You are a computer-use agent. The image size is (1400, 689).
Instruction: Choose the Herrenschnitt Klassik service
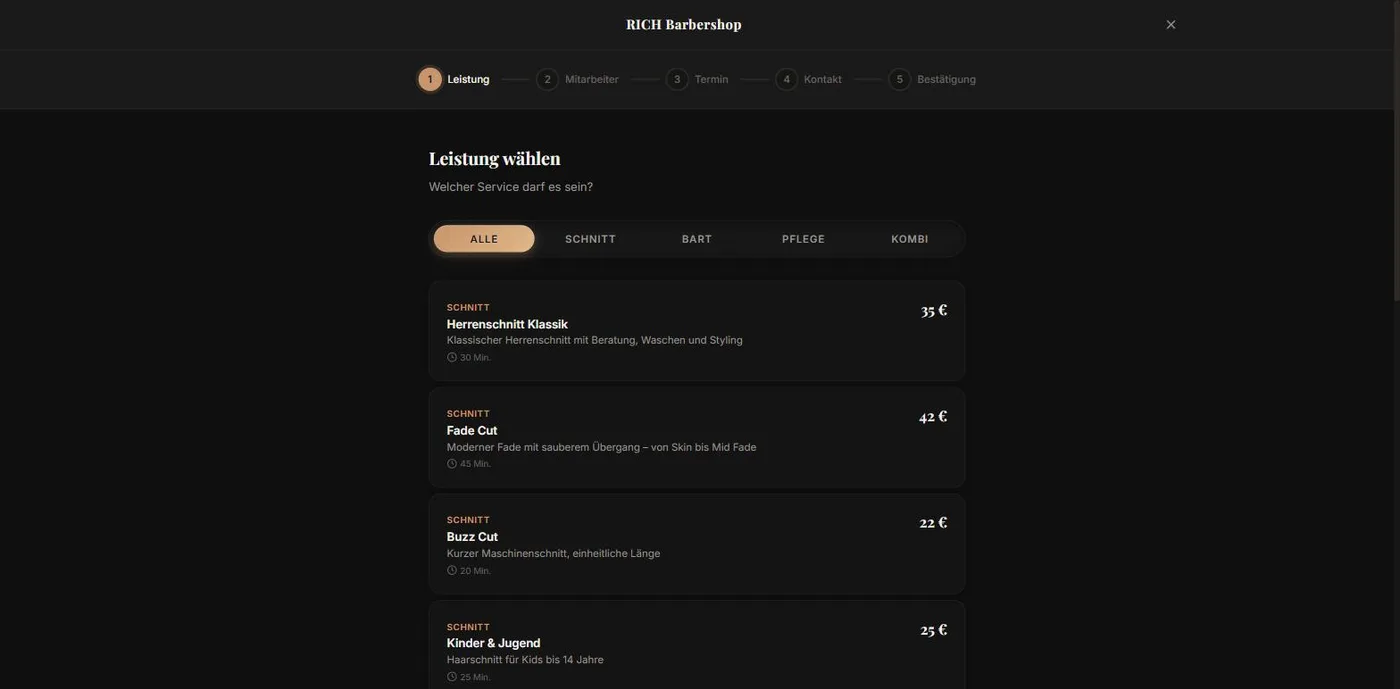click(697, 331)
